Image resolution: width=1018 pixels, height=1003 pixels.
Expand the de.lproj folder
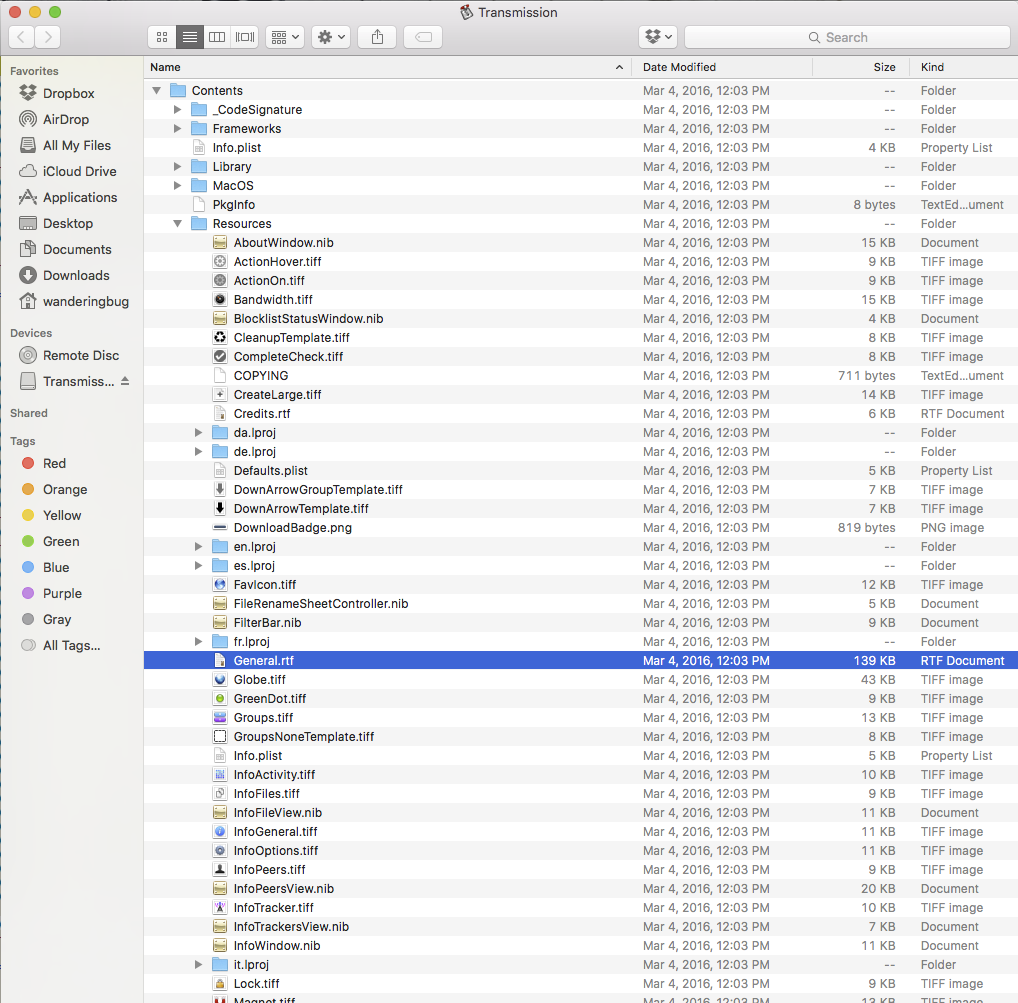[x=199, y=452]
